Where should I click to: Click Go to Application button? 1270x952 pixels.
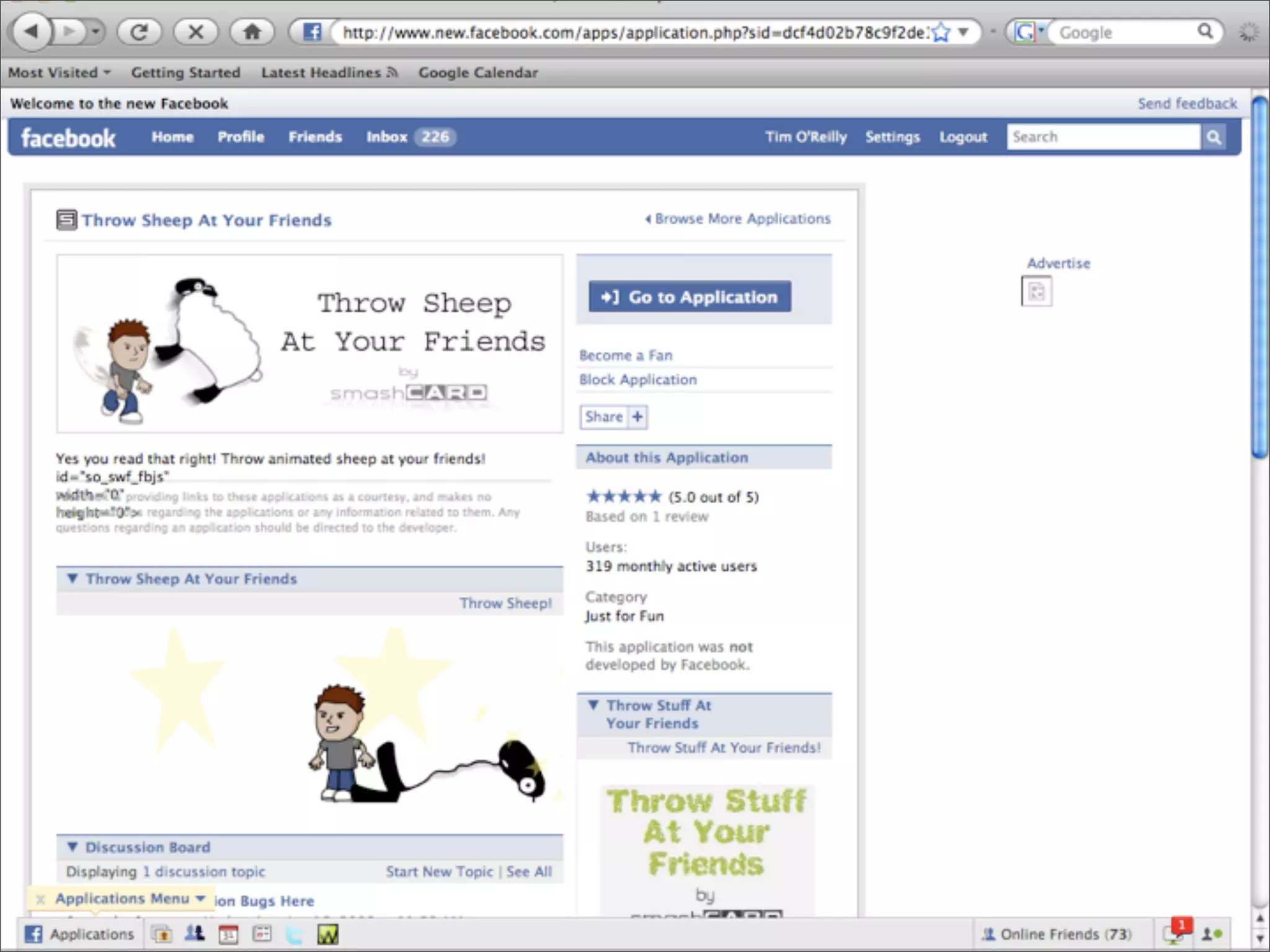coord(690,297)
